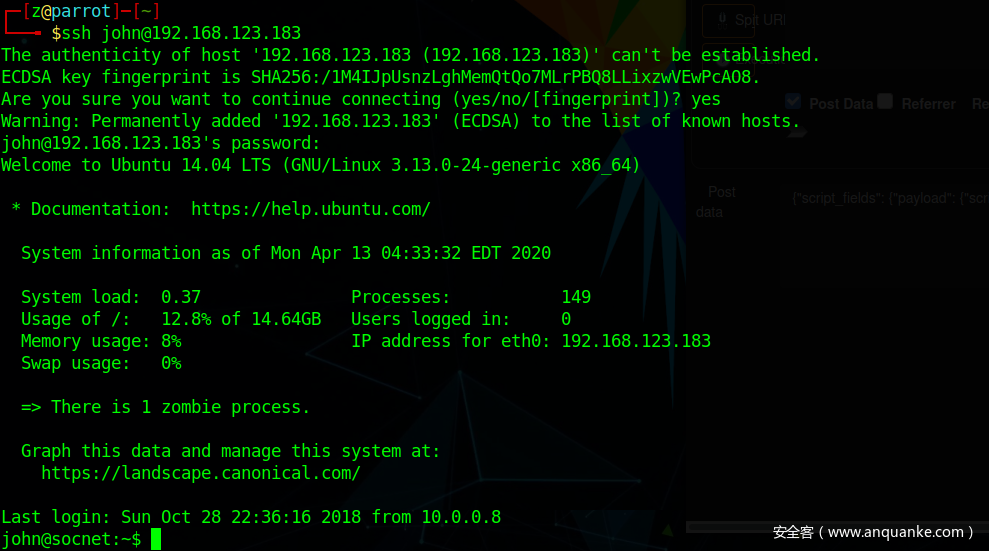Click the Split URL button

tap(747, 20)
